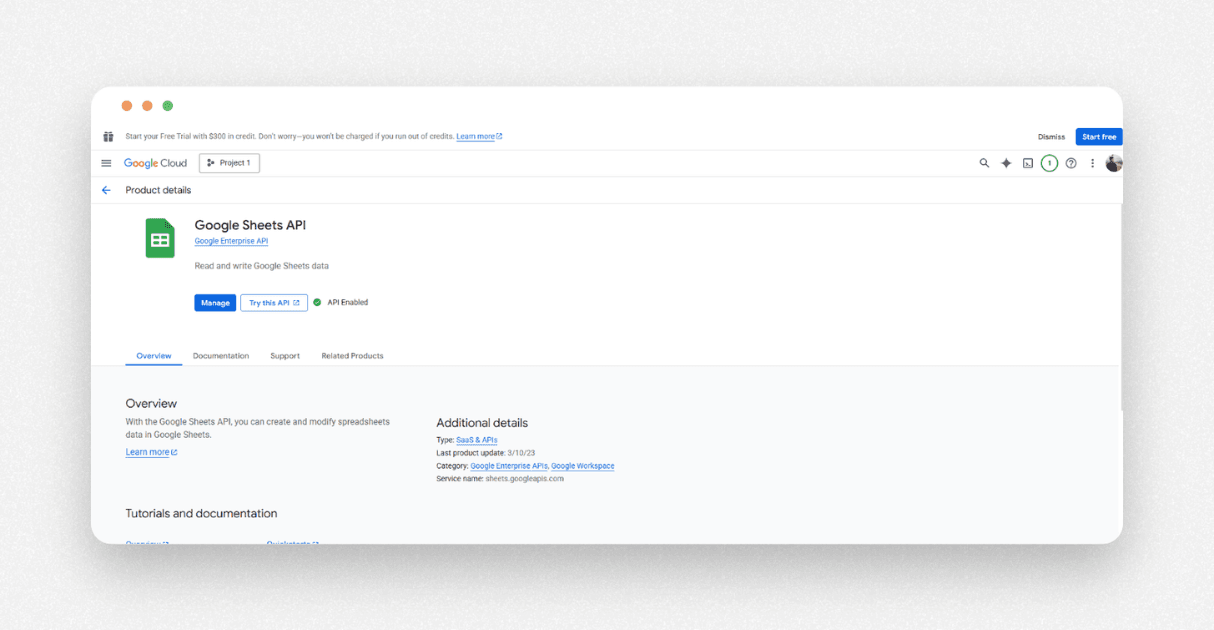Go back using the Product details arrow
The image size is (1214, 630).
[106, 190]
